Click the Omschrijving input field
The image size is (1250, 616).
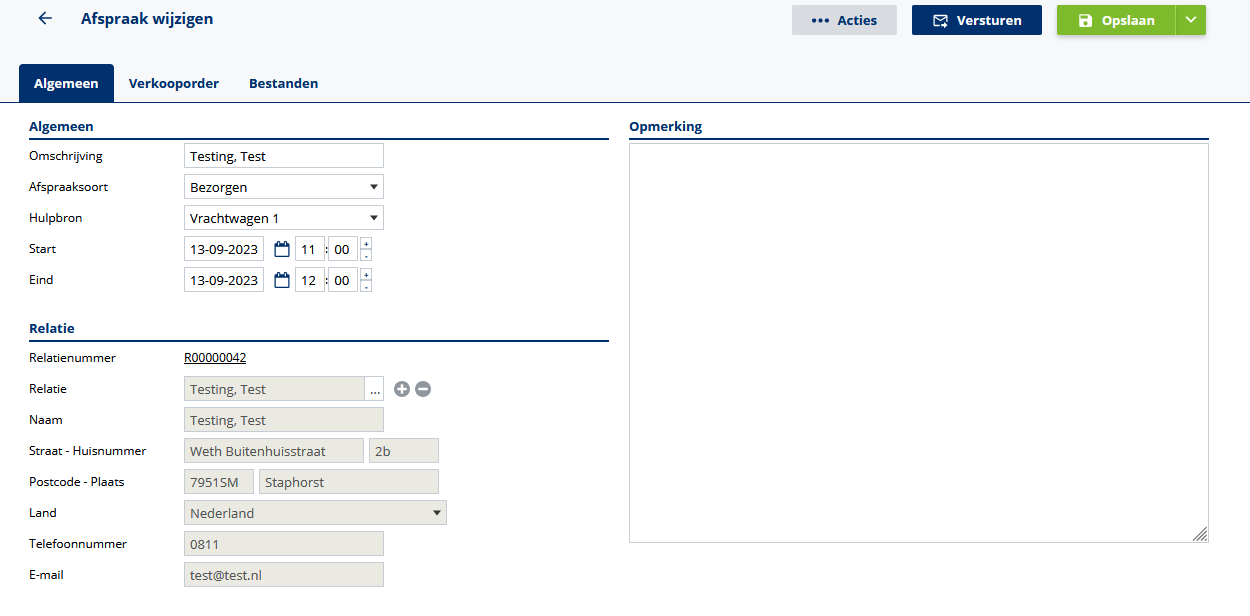(x=284, y=156)
